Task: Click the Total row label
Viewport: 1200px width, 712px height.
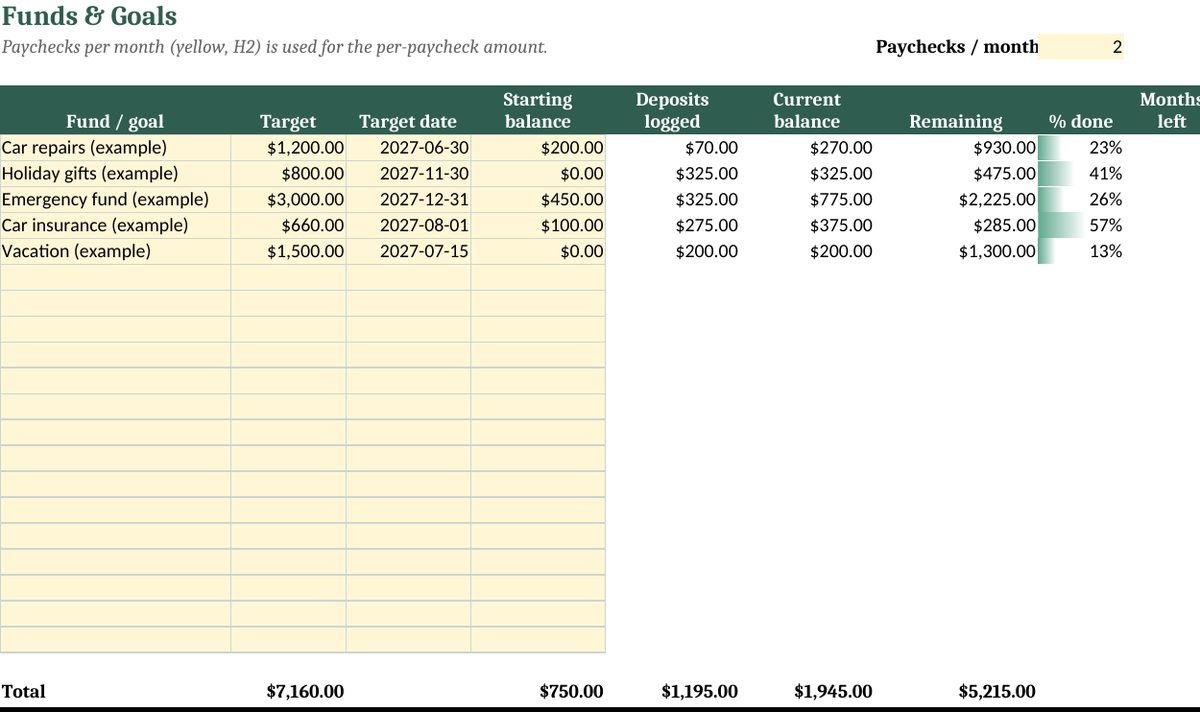Action: (24, 692)
